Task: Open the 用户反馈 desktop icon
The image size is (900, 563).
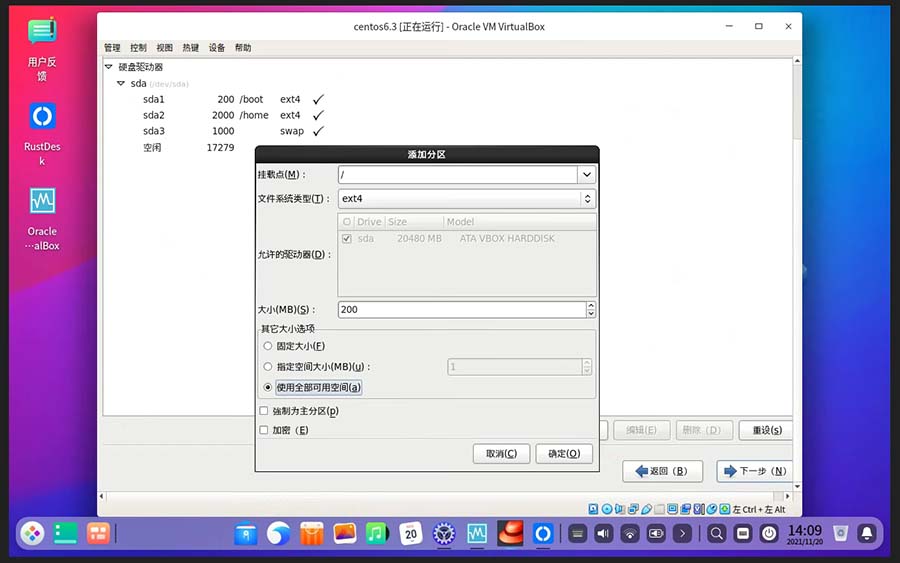Action: click(42, 32)
